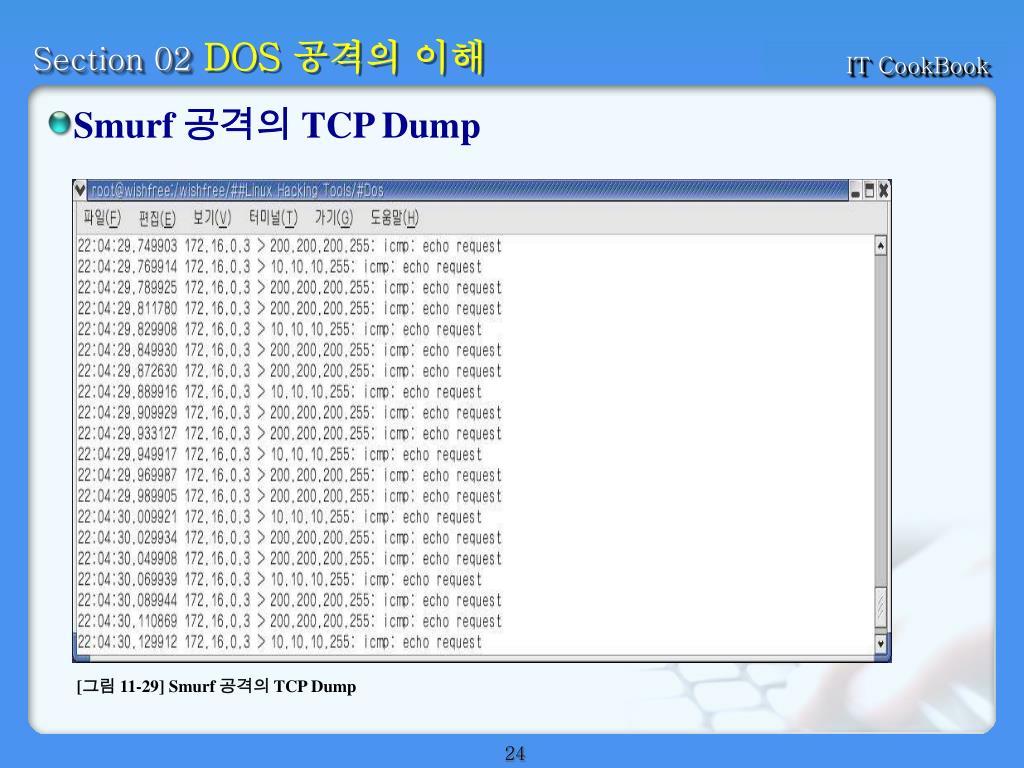Screen dimensions: 1024x768
Task: Click the terminal title bar text
Action: (237, 190)
